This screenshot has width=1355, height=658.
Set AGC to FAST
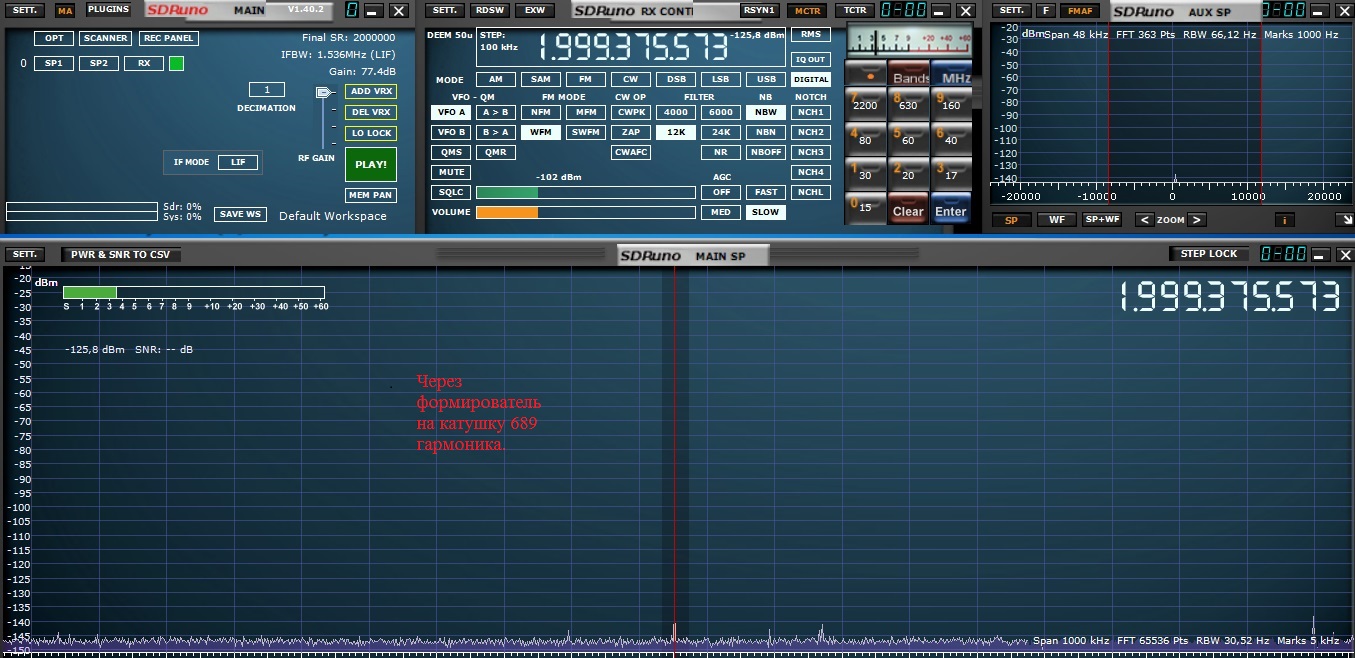pos(766,192)
